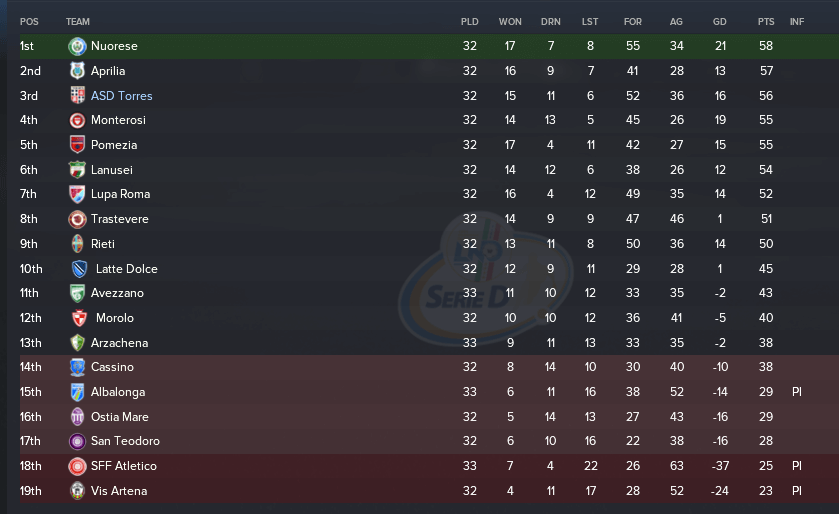Sort standings by GD column header
The height and width of the screenshot is (514, 839).
[x=720, y=22]
